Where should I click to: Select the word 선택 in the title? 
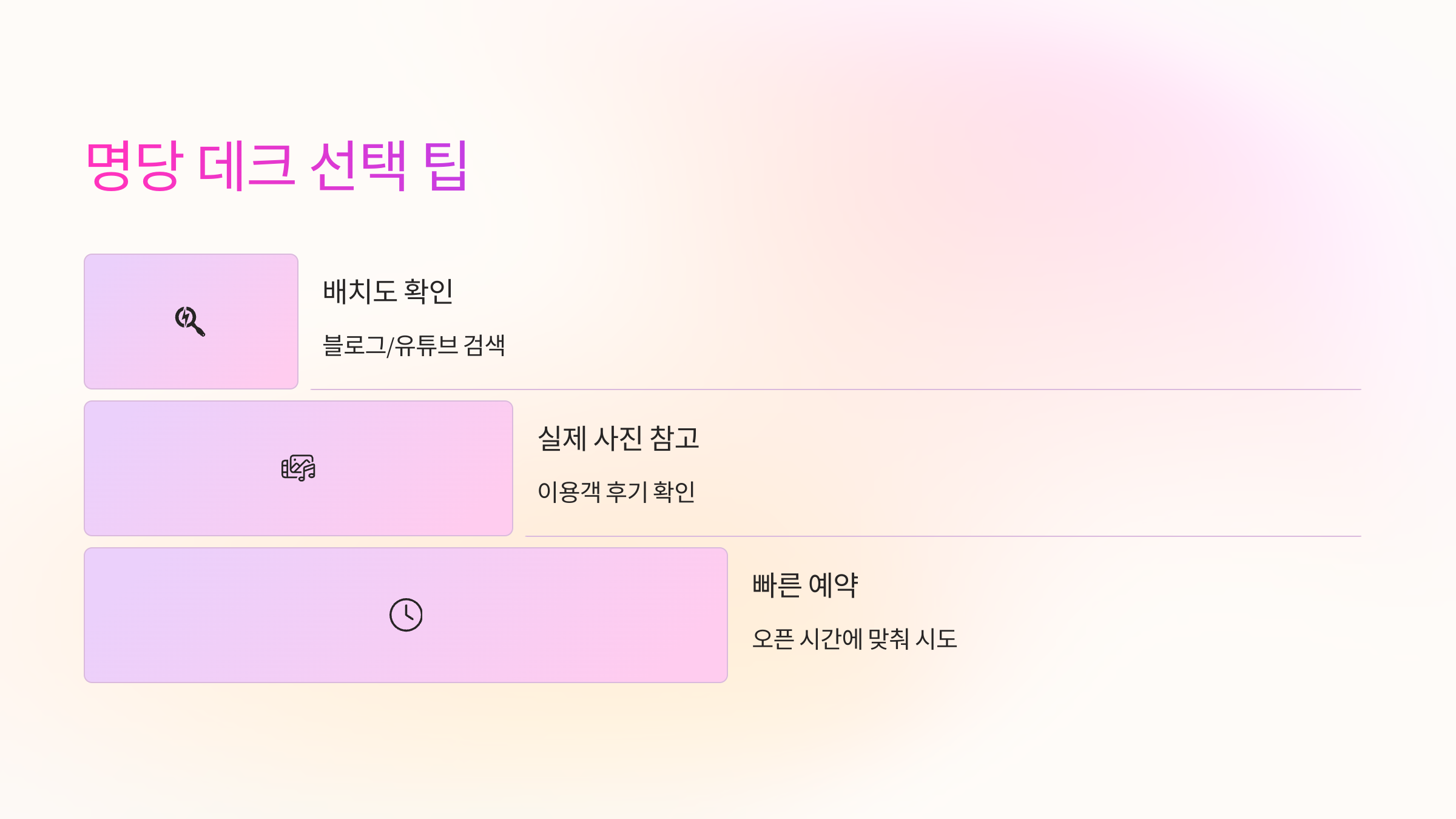coord(358,165)
